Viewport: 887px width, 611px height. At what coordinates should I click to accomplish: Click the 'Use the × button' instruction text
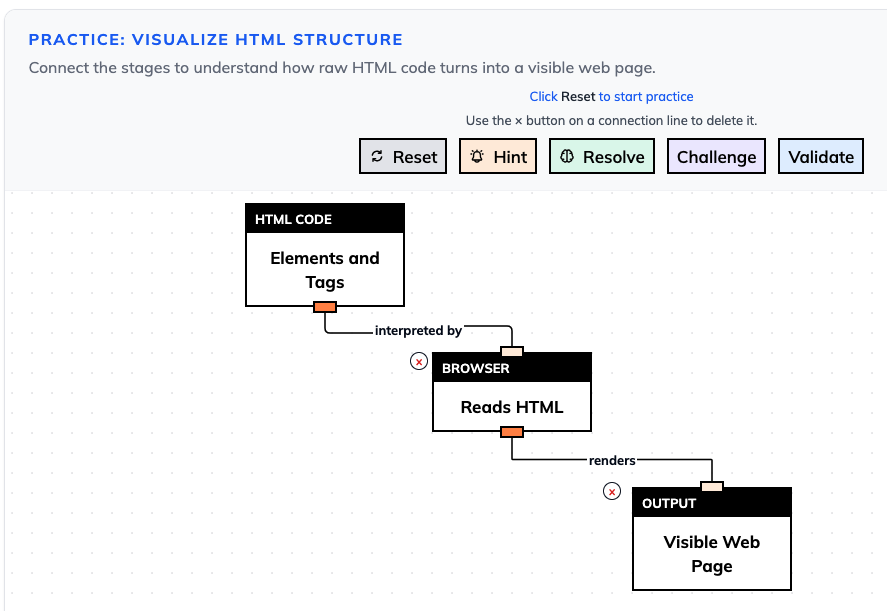(611, 121)
